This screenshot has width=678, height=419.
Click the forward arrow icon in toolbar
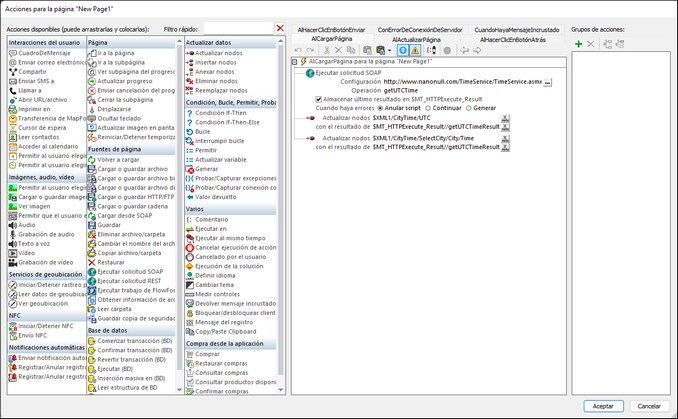tap(477, 51)
